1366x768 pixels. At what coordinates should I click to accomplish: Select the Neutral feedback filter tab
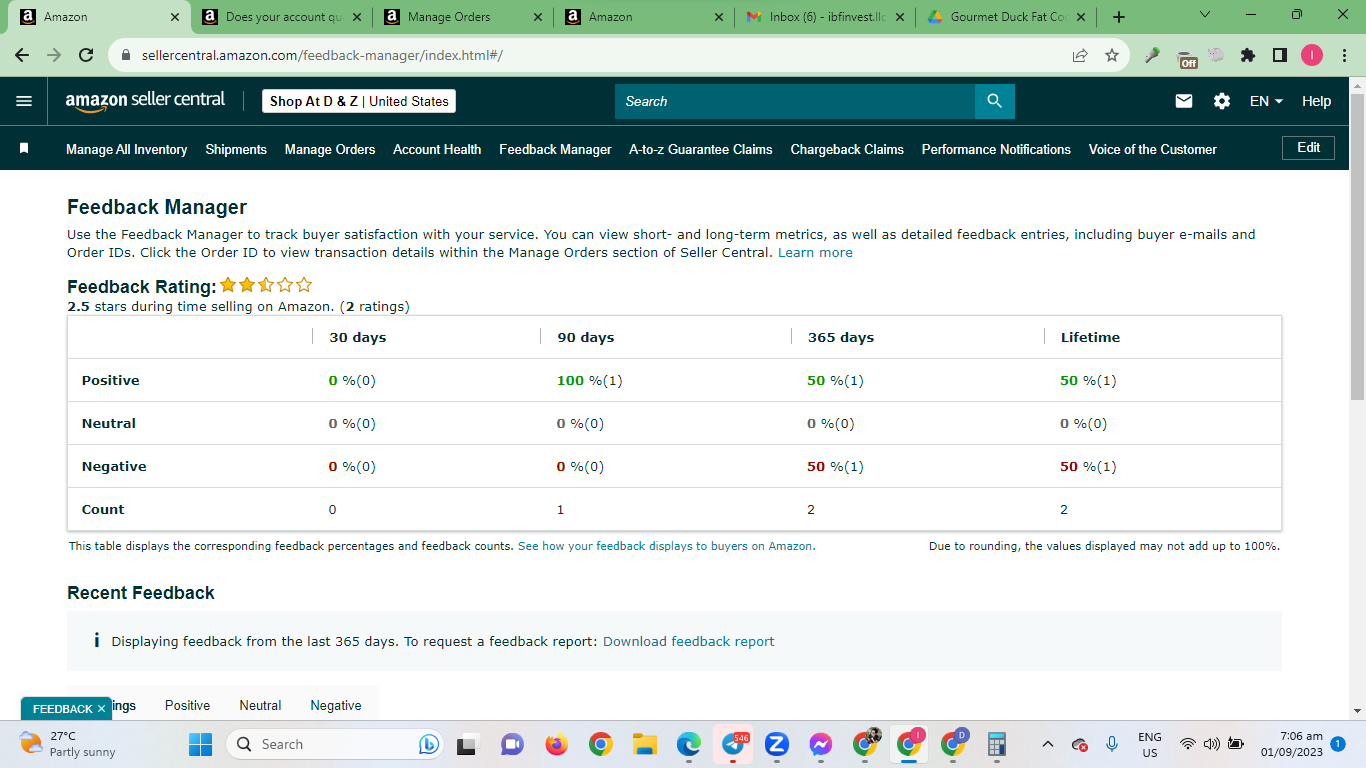point(260,705)
